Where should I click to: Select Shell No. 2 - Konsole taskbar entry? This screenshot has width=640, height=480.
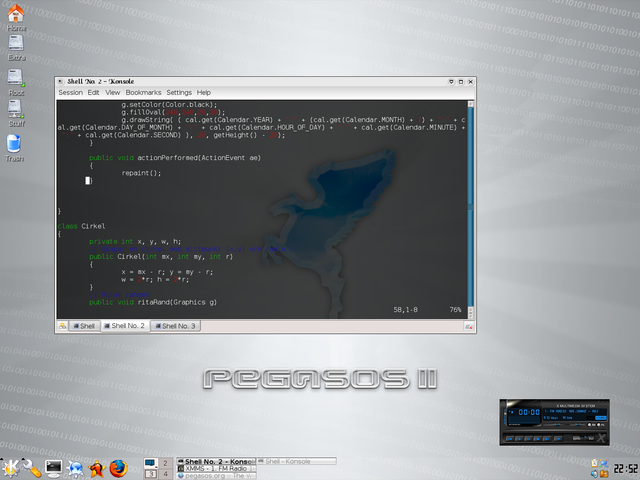[x=216, y=461]
